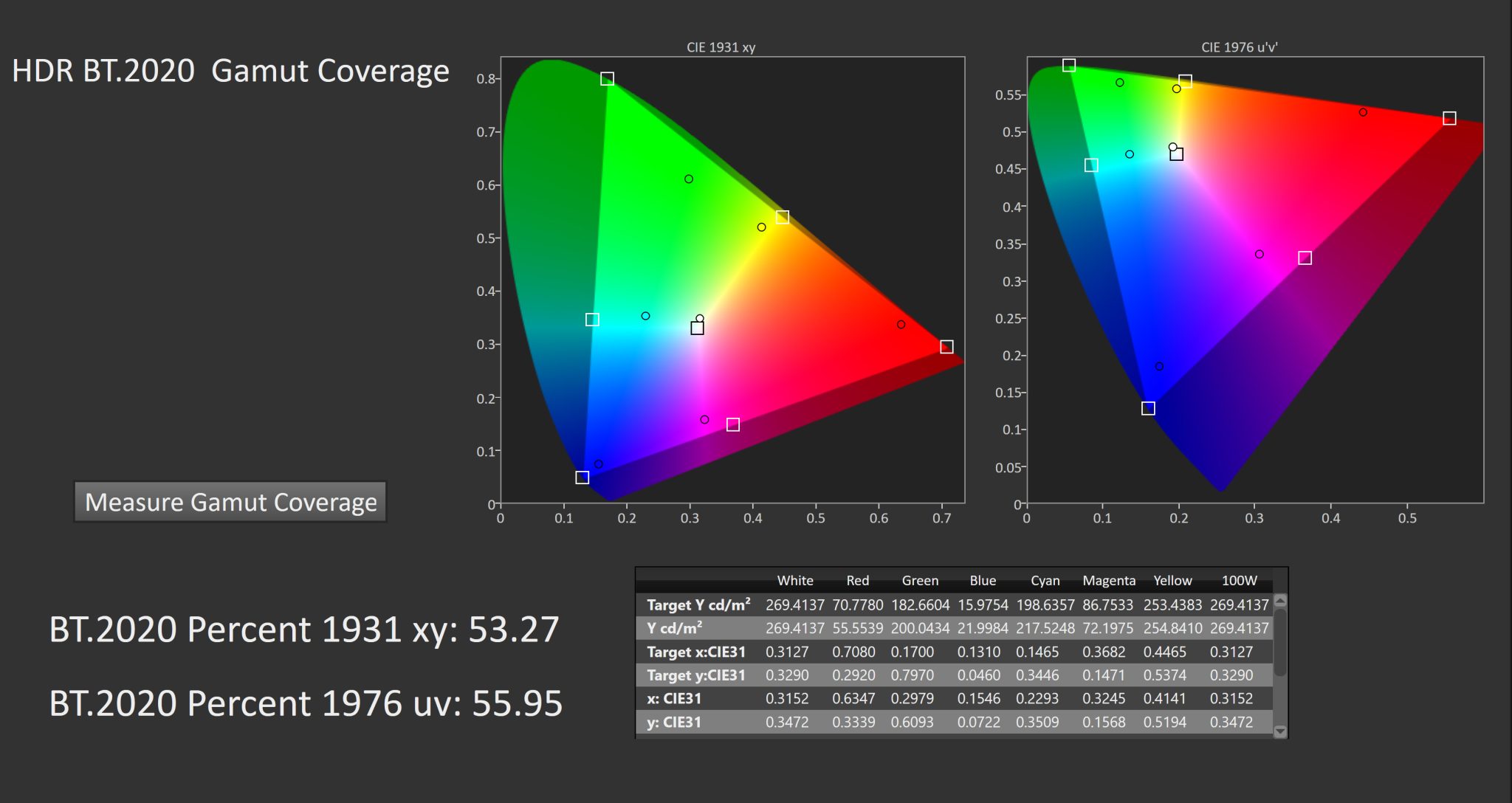Image resolution: width=1512 pixels, height=803 pixels.
Task: Select the green target square in CIE 1976 chart
Action: (1069, 65)
